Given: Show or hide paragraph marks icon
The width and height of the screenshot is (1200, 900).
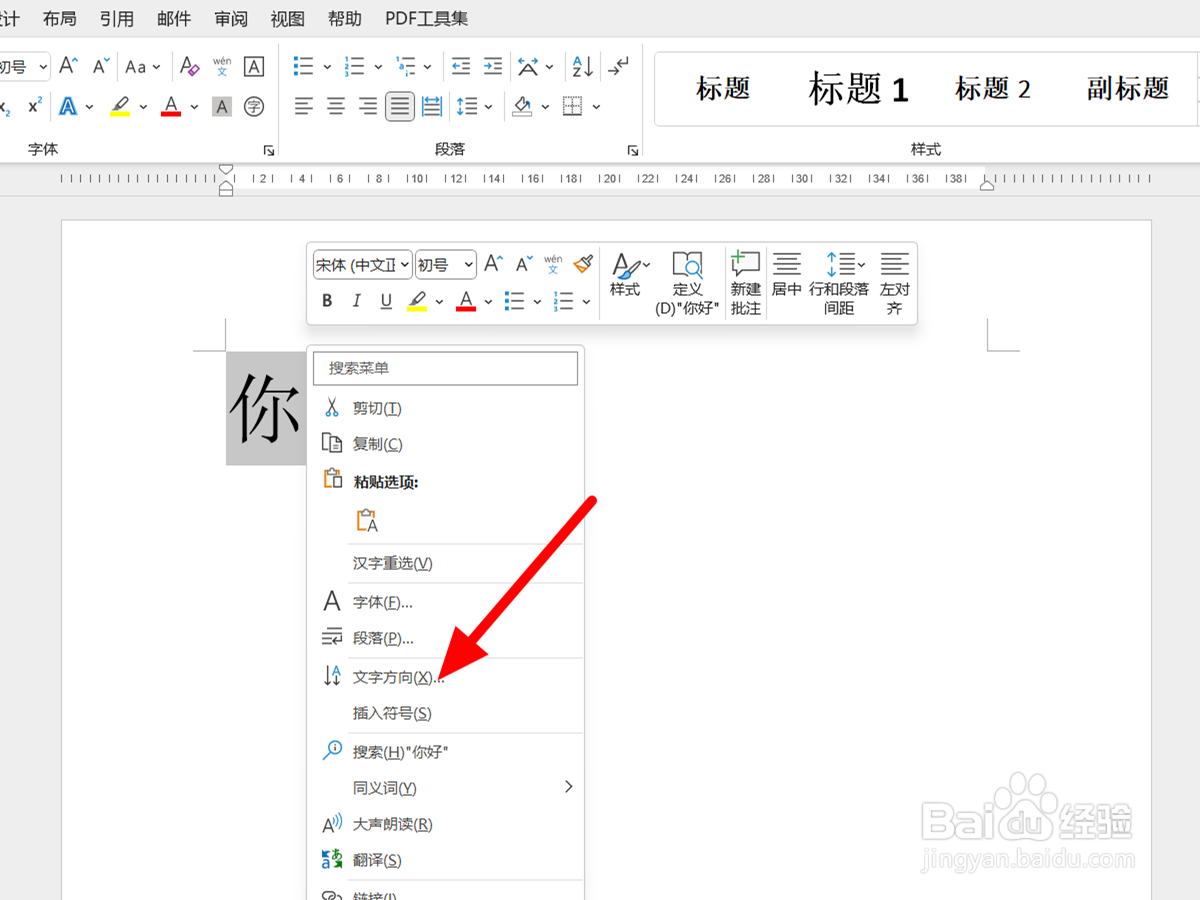Looking at the screenshot, I should (620, 66).
